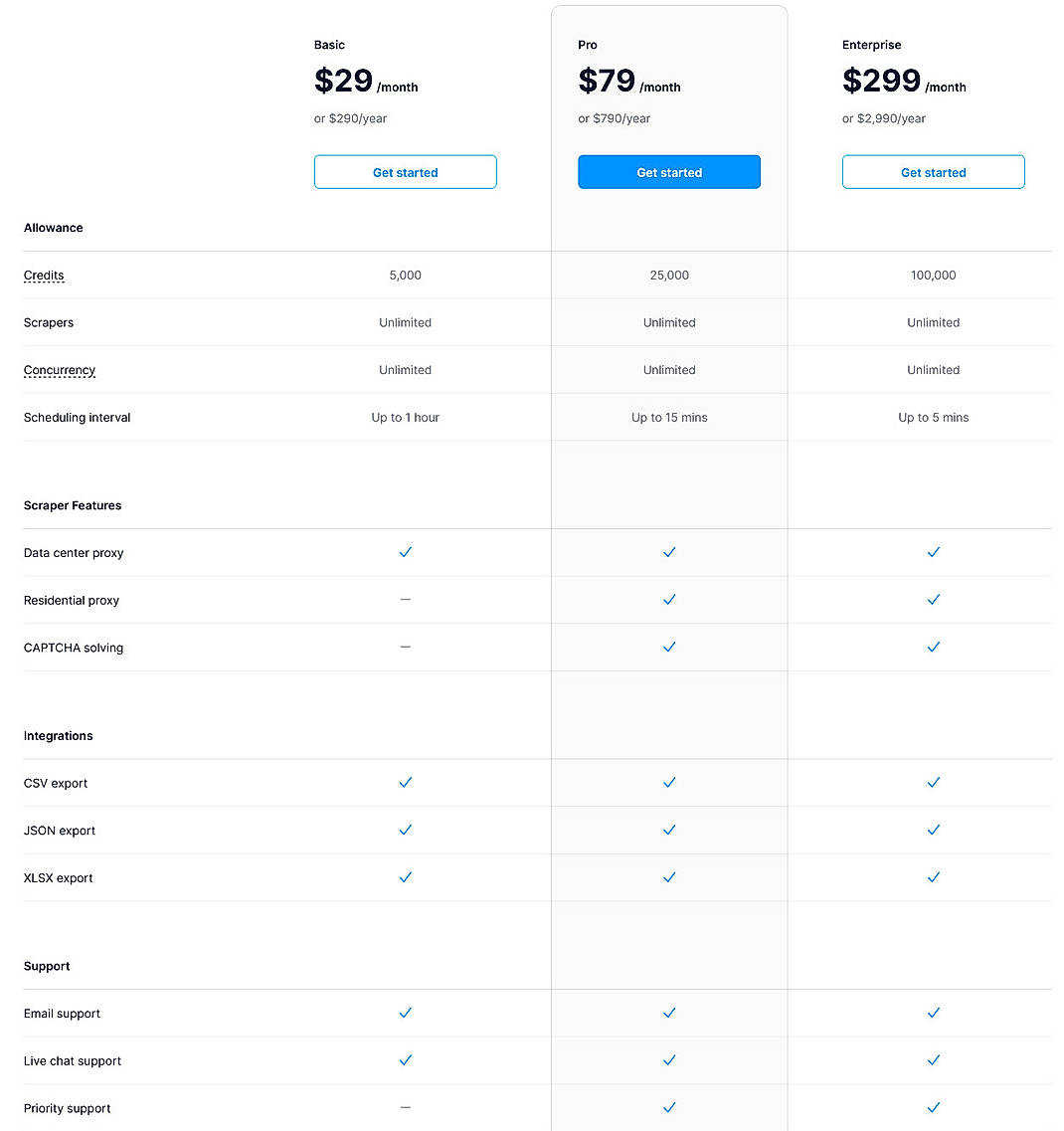Open the Concurrency term tooltip
Screen dimensions: 1064x1131
point(59,369)
